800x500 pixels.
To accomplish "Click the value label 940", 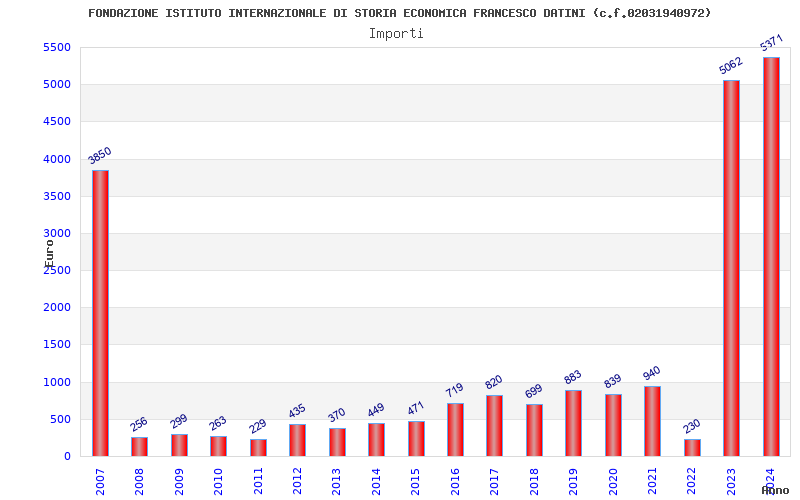I will (652, 373).
